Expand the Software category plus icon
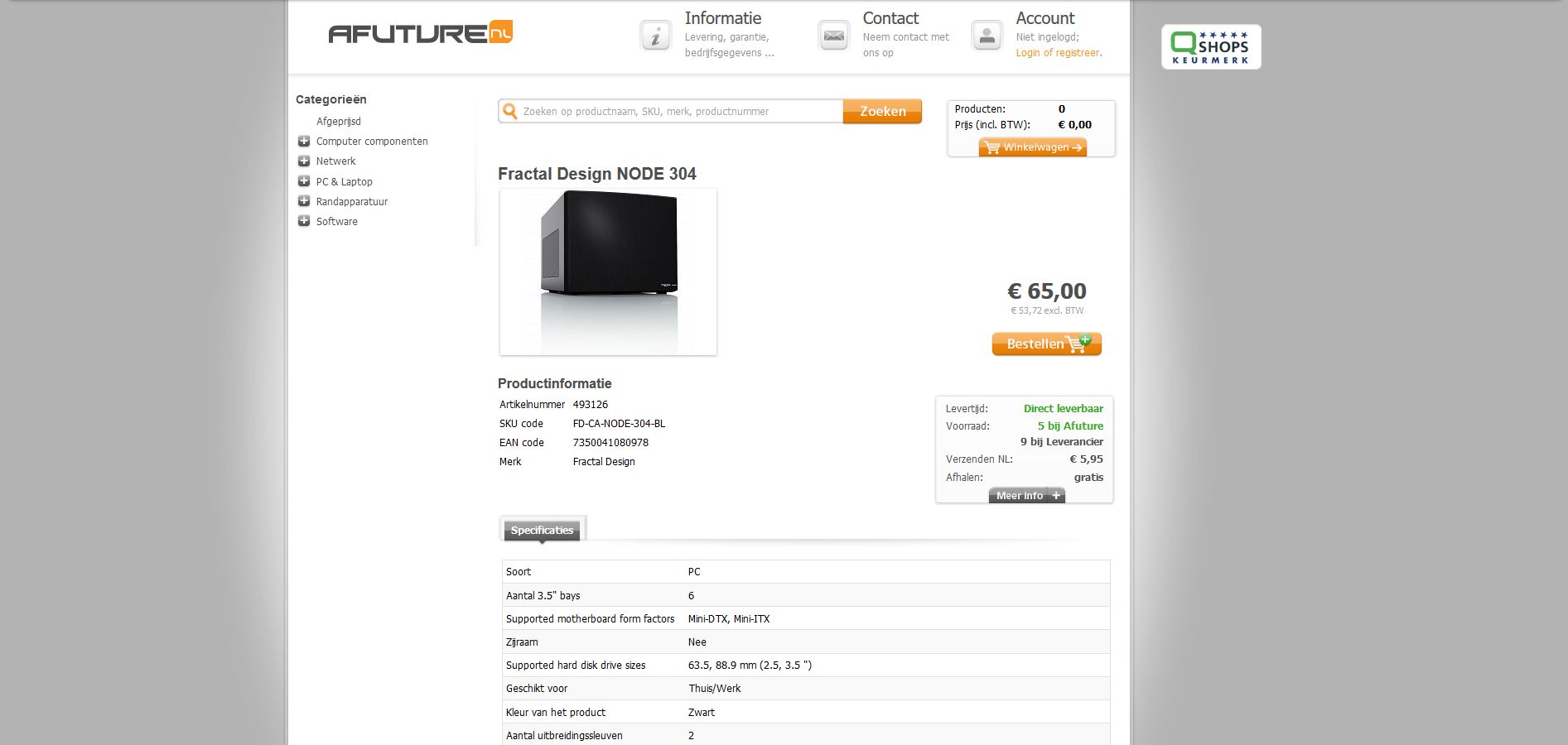Image resolution: width=1568 pixels, height=745 pixels. tap(304, 221)
